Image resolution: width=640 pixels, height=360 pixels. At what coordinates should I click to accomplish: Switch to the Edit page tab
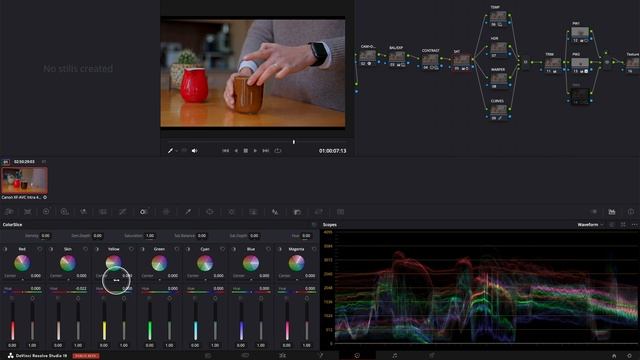click(x=282, y=356)
